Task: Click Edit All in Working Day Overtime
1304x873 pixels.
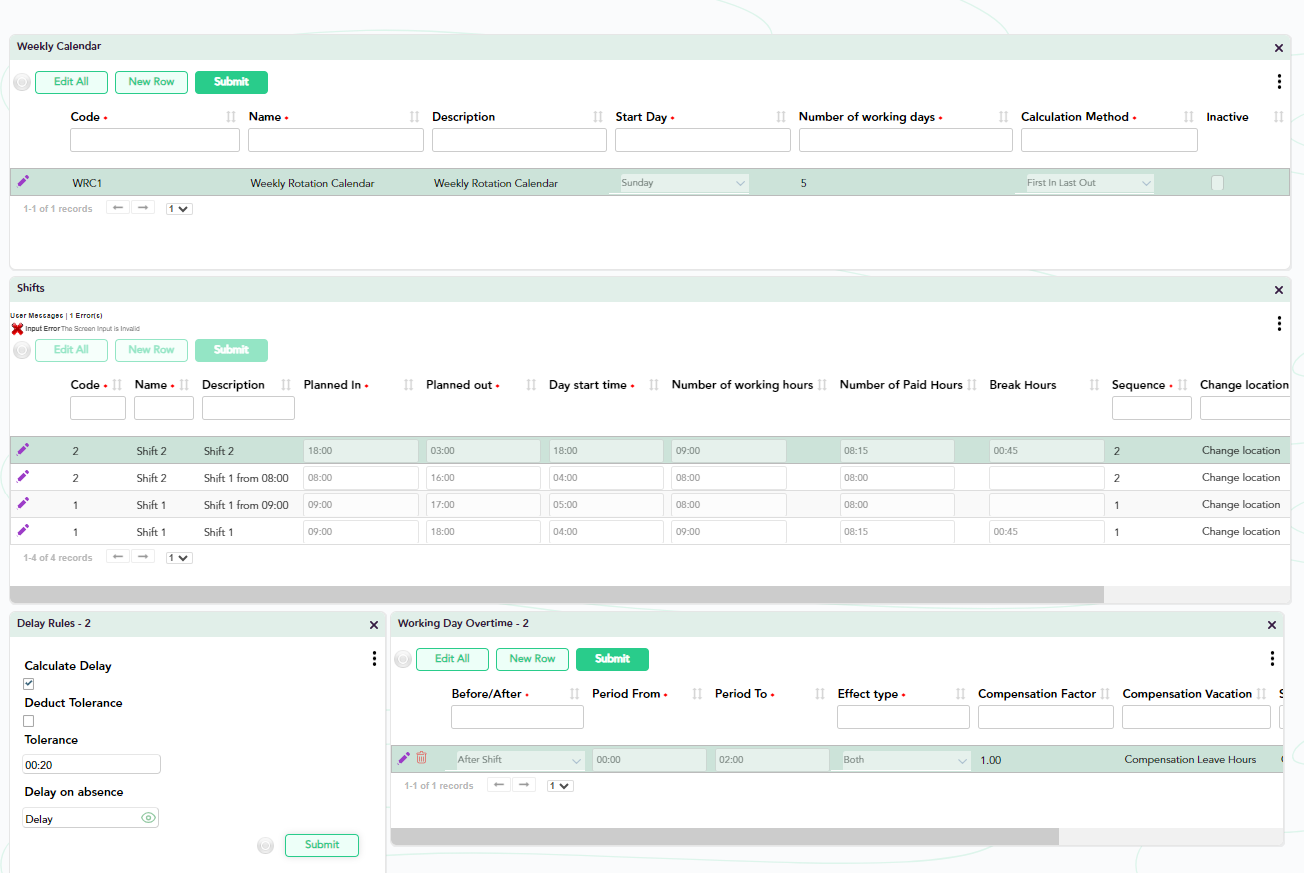Action: pos(452,659)
